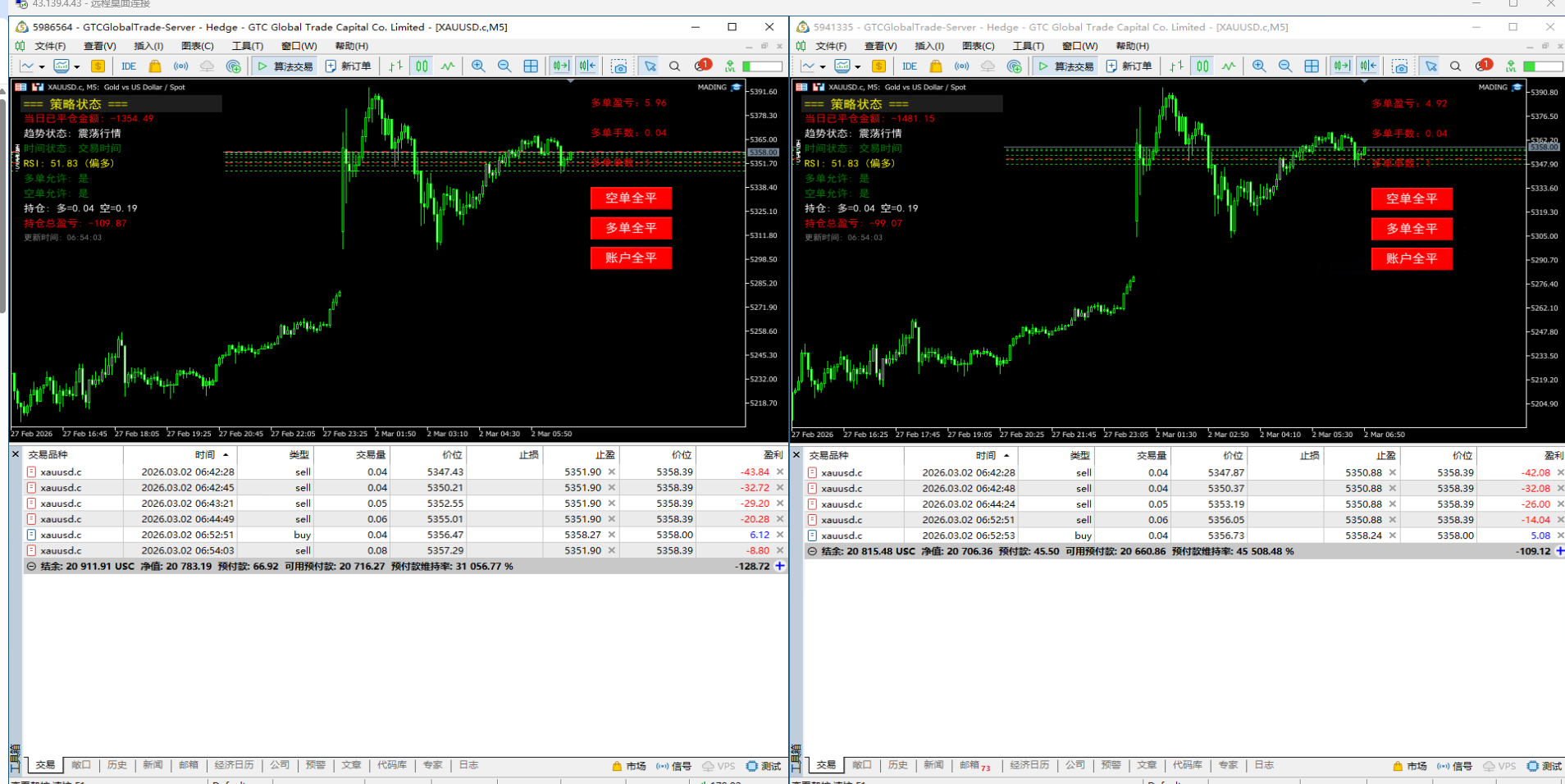
Task: Switch to the 经济日历 tab in the left window
Action: point(235,765)
